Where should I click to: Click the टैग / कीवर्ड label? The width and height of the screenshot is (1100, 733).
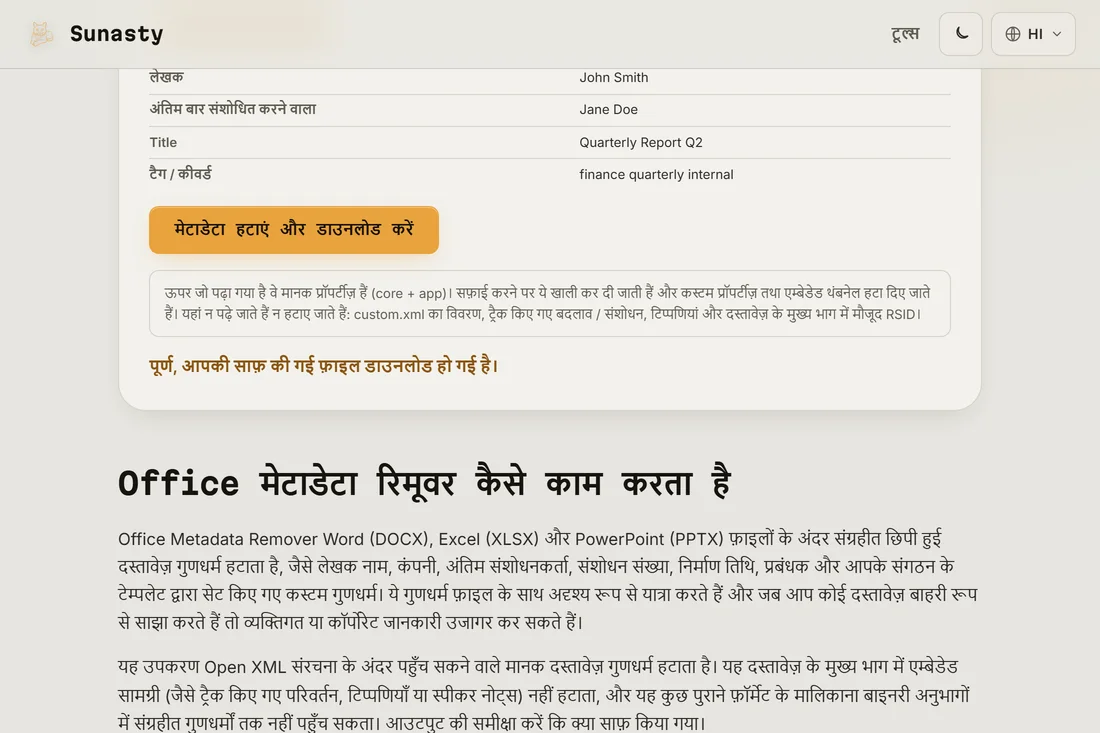[180, 174]
